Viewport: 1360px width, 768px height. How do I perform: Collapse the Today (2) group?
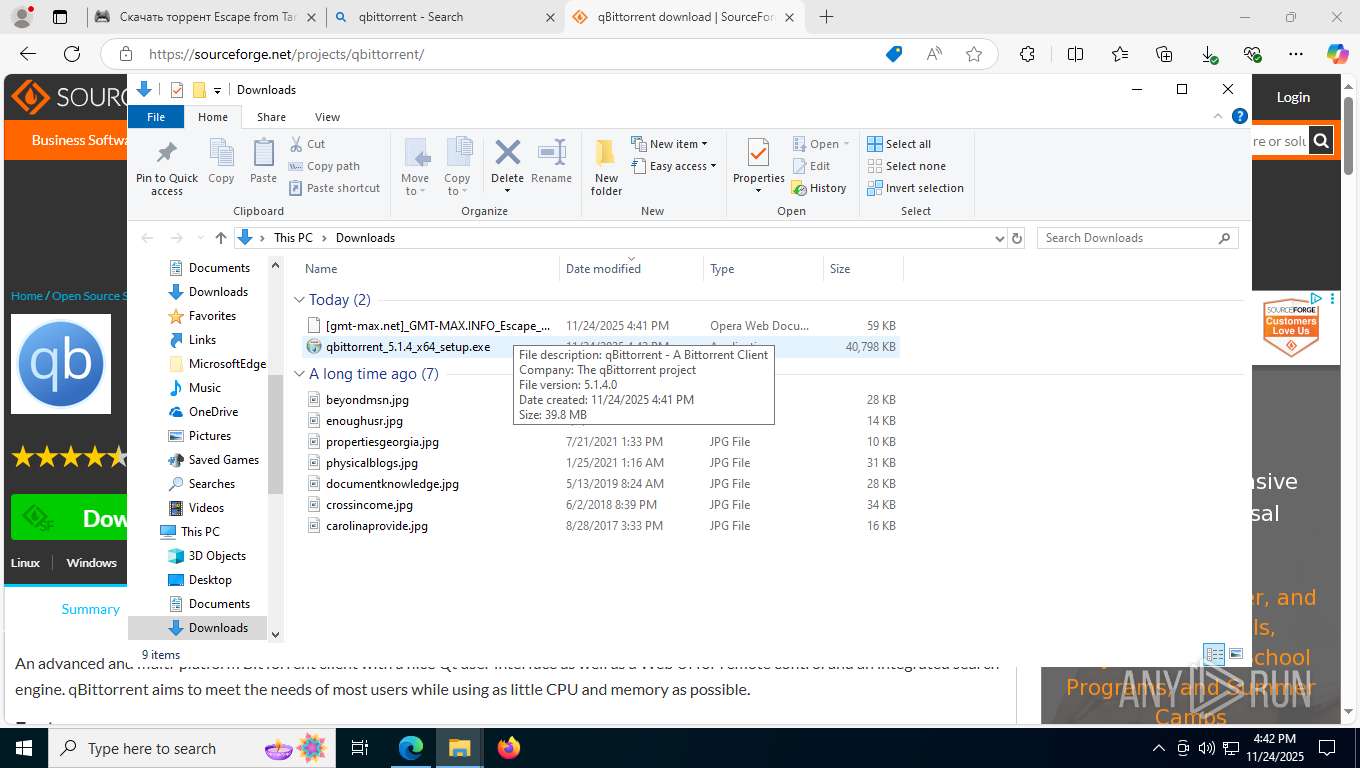(x=299, y=300)
